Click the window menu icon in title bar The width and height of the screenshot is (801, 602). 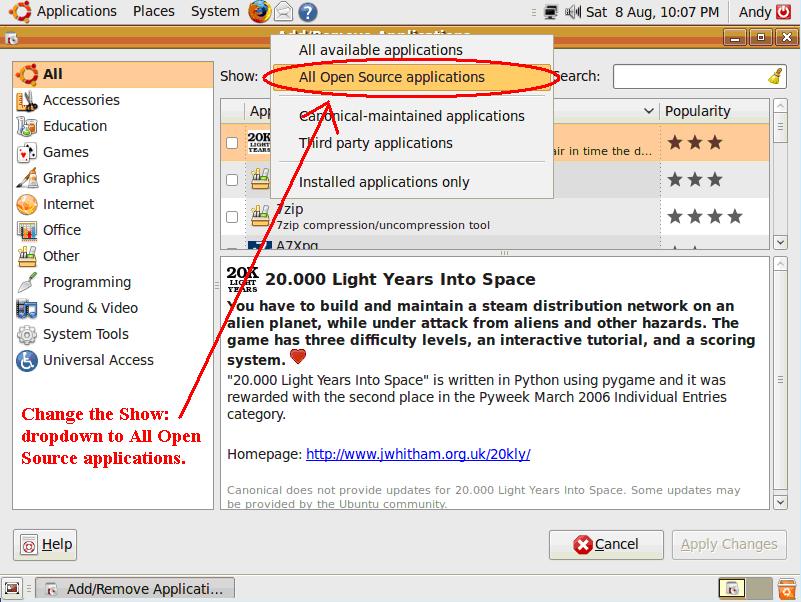11,38
